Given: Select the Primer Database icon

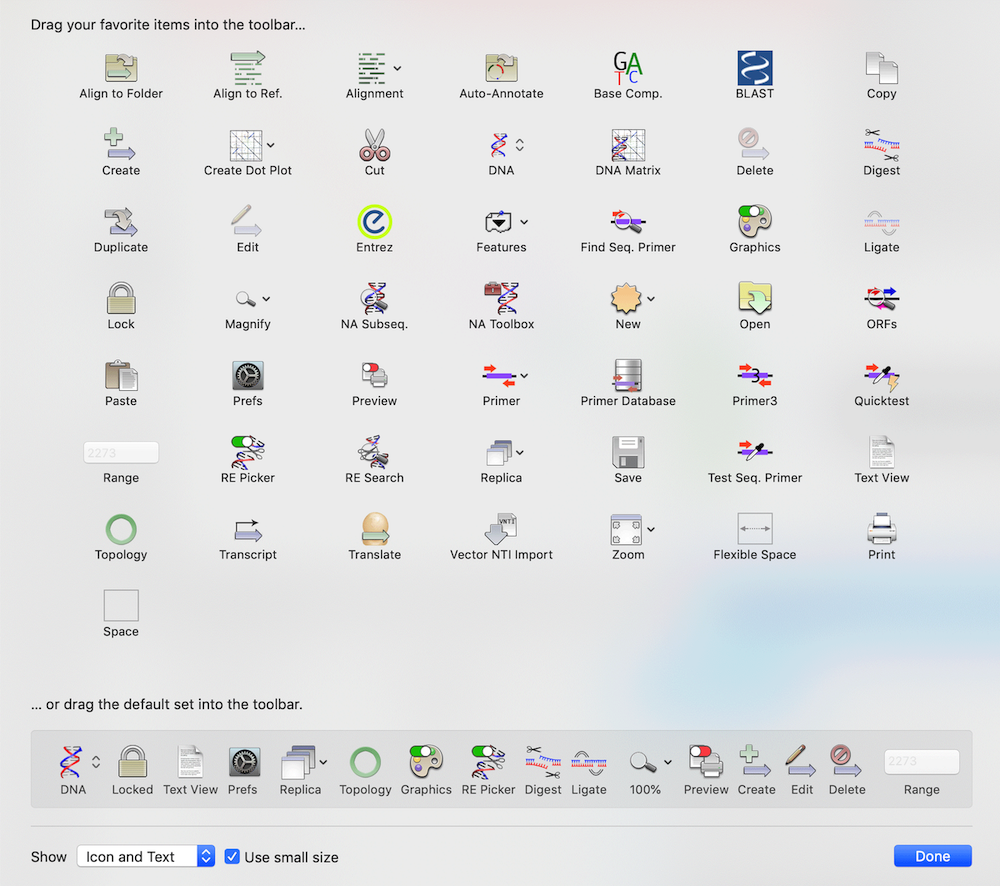Looking at the screenshot, I should point(628,375).
